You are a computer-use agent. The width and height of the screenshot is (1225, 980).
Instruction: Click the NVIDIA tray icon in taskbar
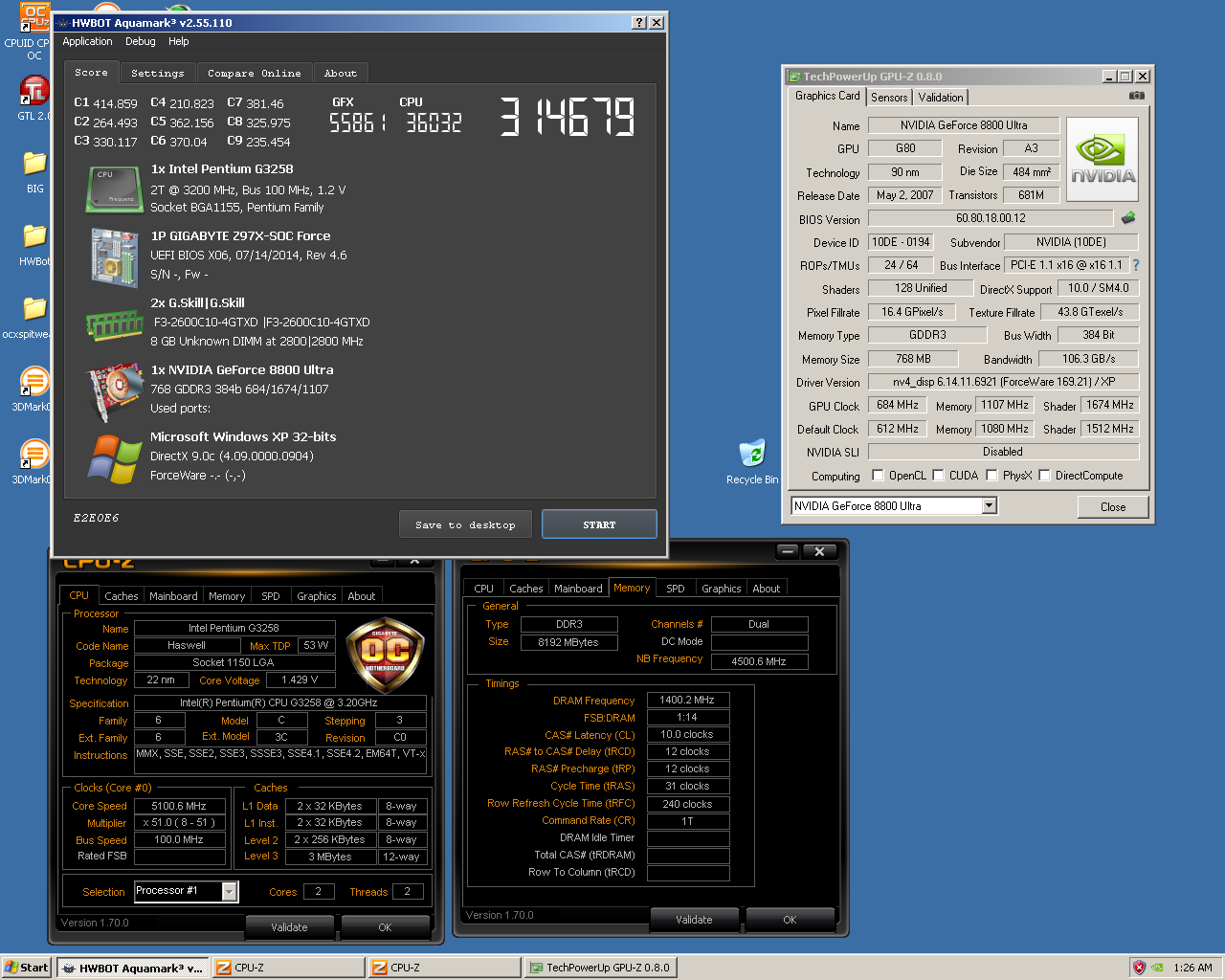coord(1158,968)
